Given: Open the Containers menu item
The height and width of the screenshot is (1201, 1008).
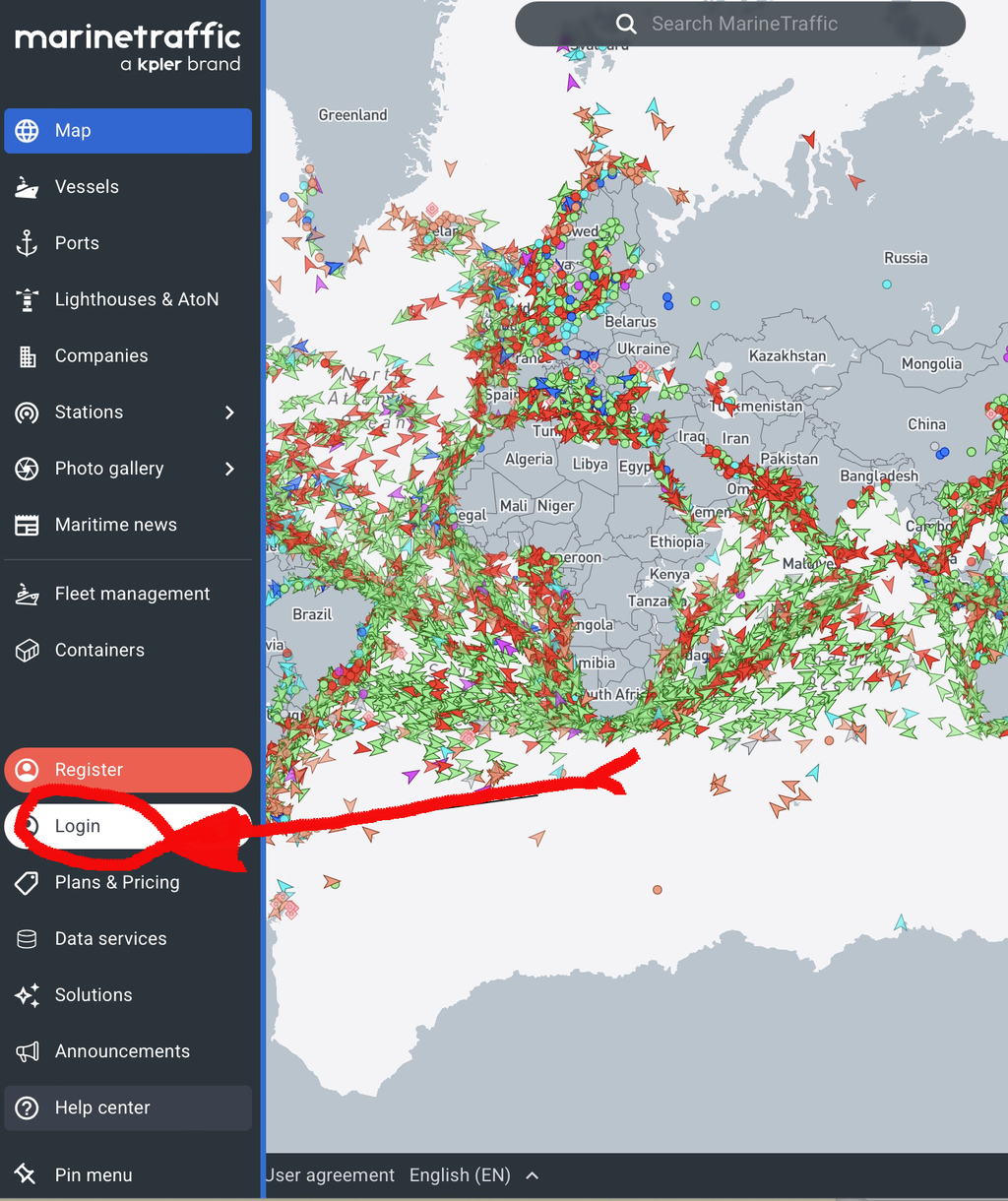Looking at the screenshot, I should [128, 650].
